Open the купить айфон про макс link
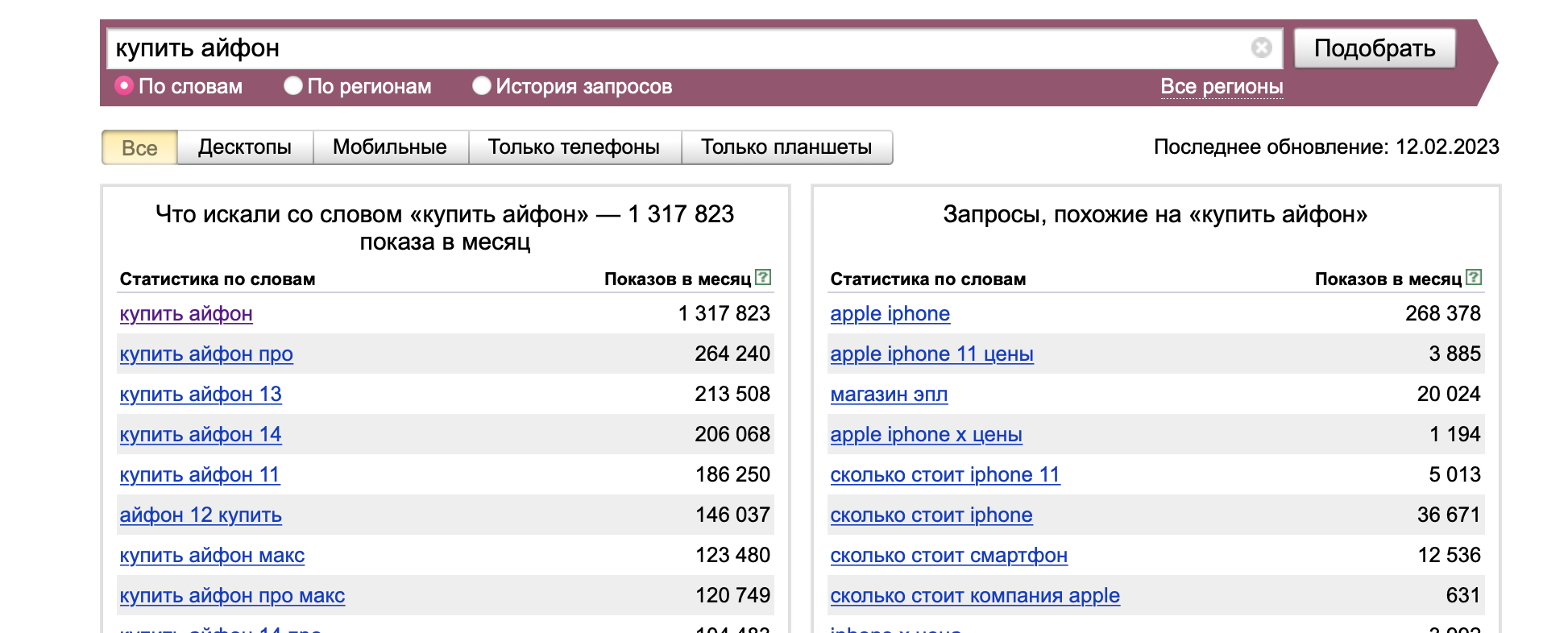 click(x=232, y=595)
